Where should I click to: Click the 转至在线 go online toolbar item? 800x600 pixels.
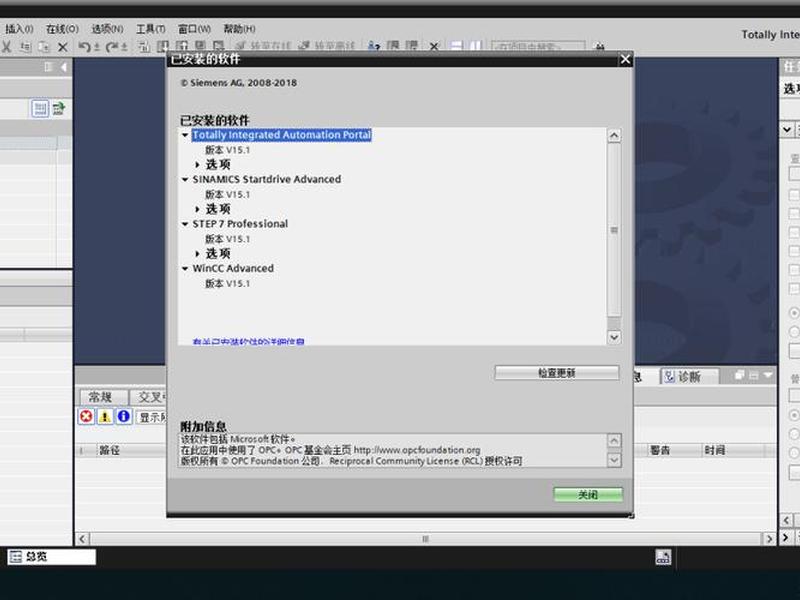pos(262,46)
